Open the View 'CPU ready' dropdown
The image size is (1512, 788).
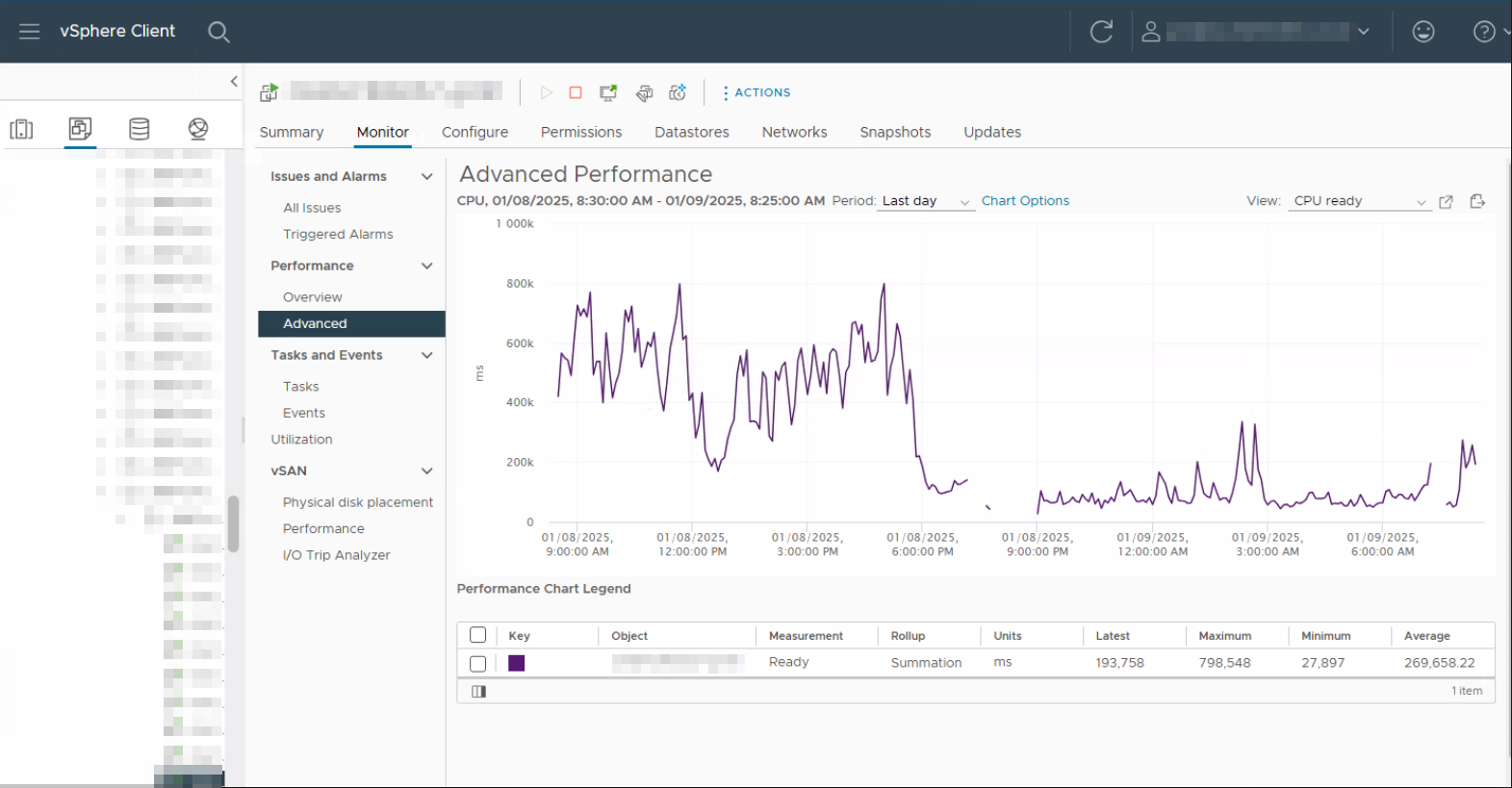tap(1358, 201)
